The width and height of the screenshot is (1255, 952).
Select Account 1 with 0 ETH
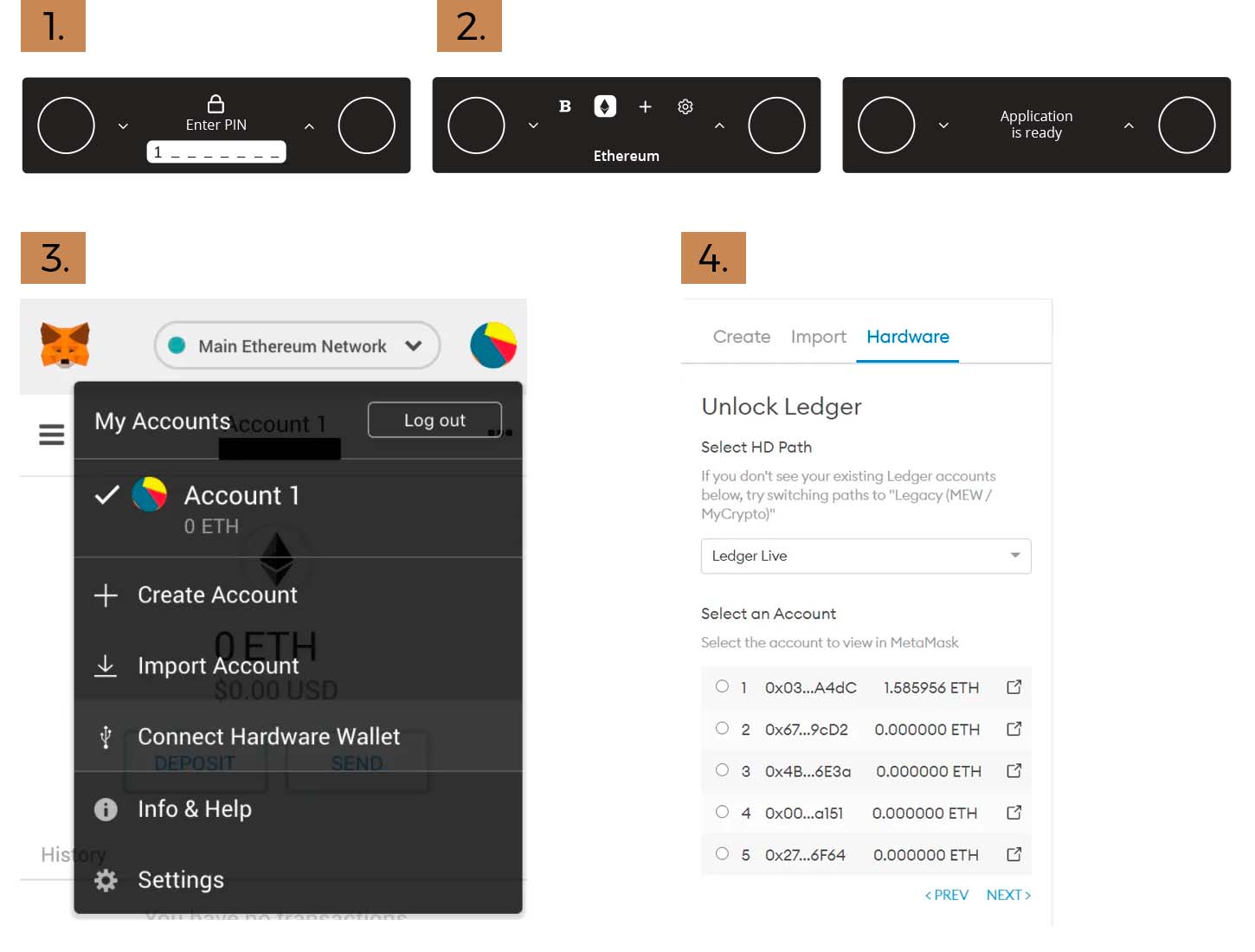point(299,508)
